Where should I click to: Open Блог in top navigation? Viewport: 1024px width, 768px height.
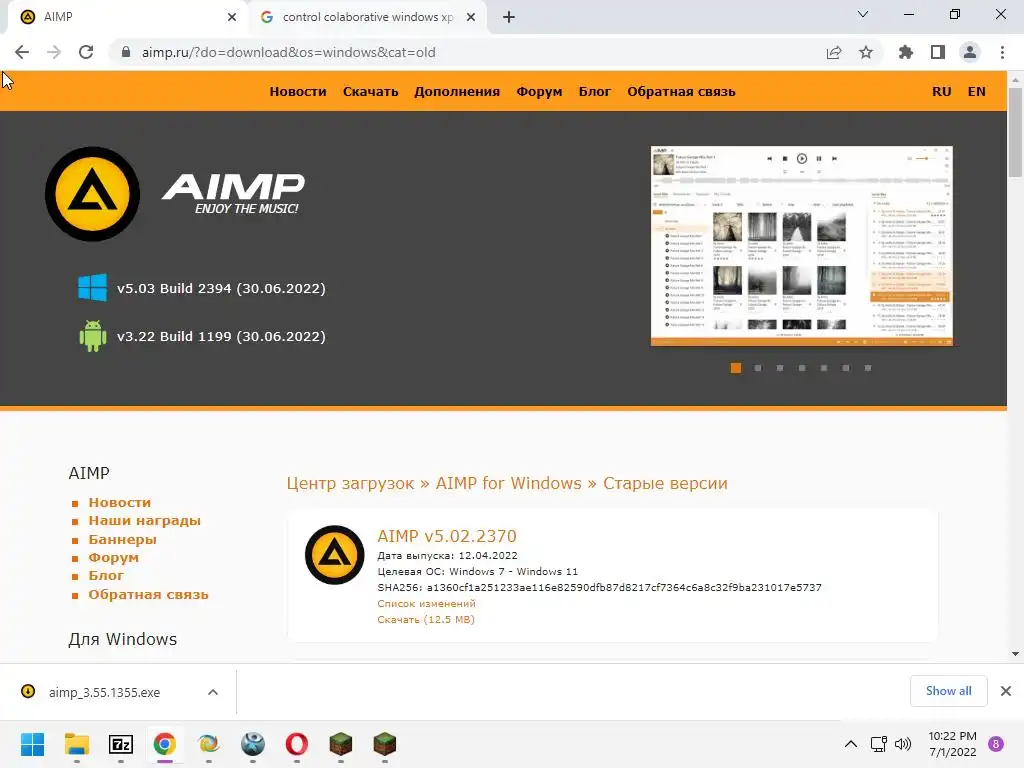point(595,91)
